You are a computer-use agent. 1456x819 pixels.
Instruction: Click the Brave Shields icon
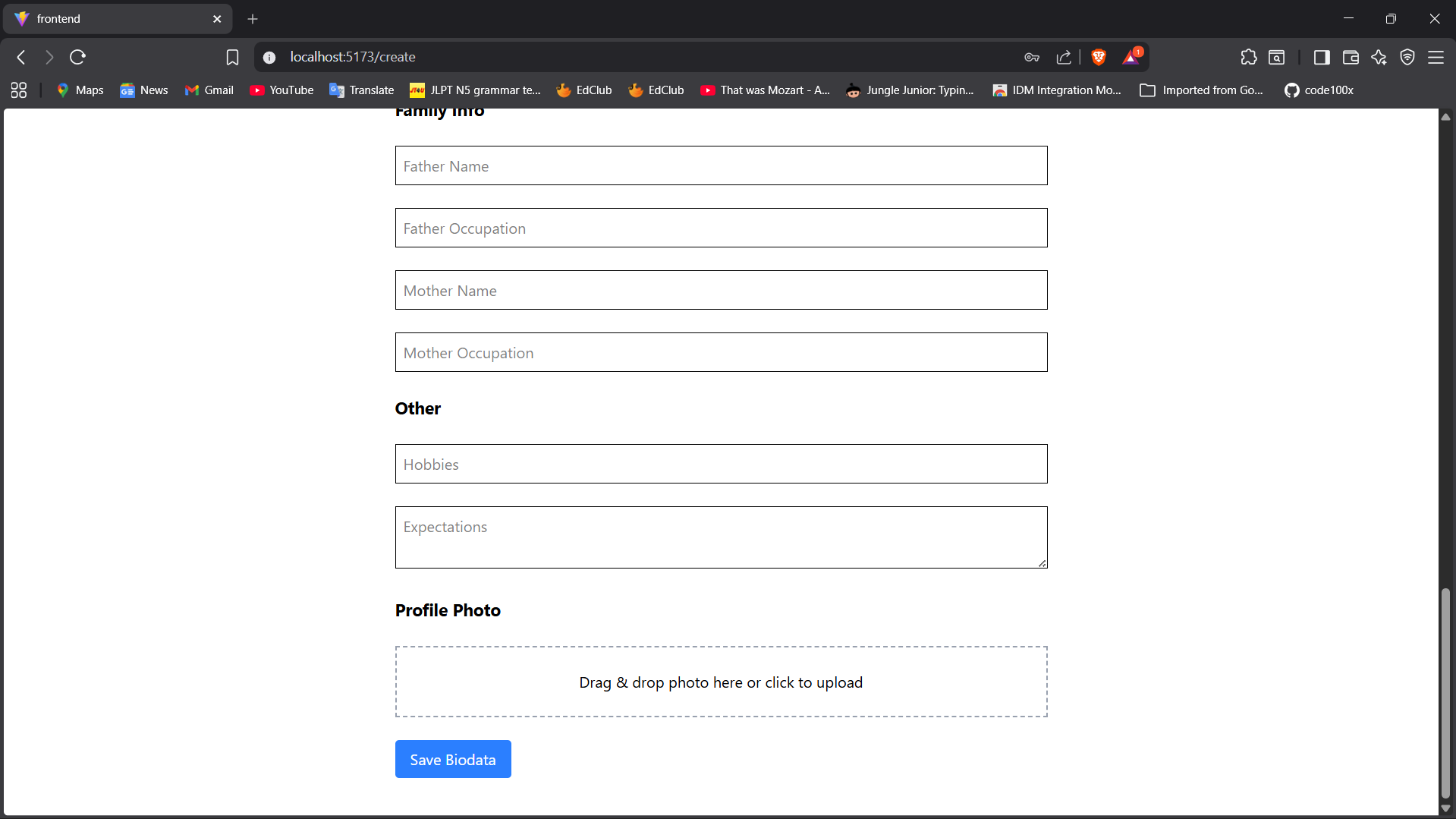(x=1099, y=57)
